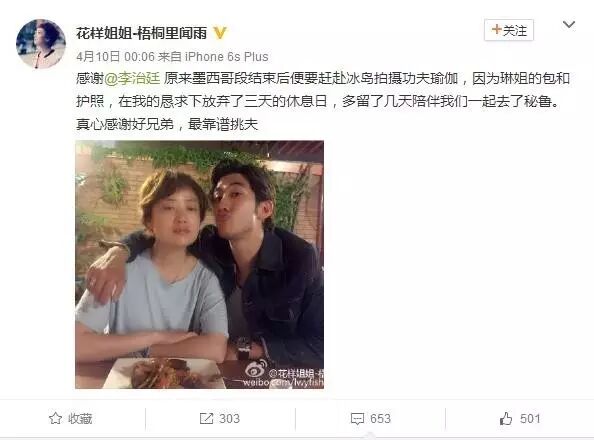Follow the account with the +关注 button
This screenshot has width=594, height=440.
coord(509,30)
